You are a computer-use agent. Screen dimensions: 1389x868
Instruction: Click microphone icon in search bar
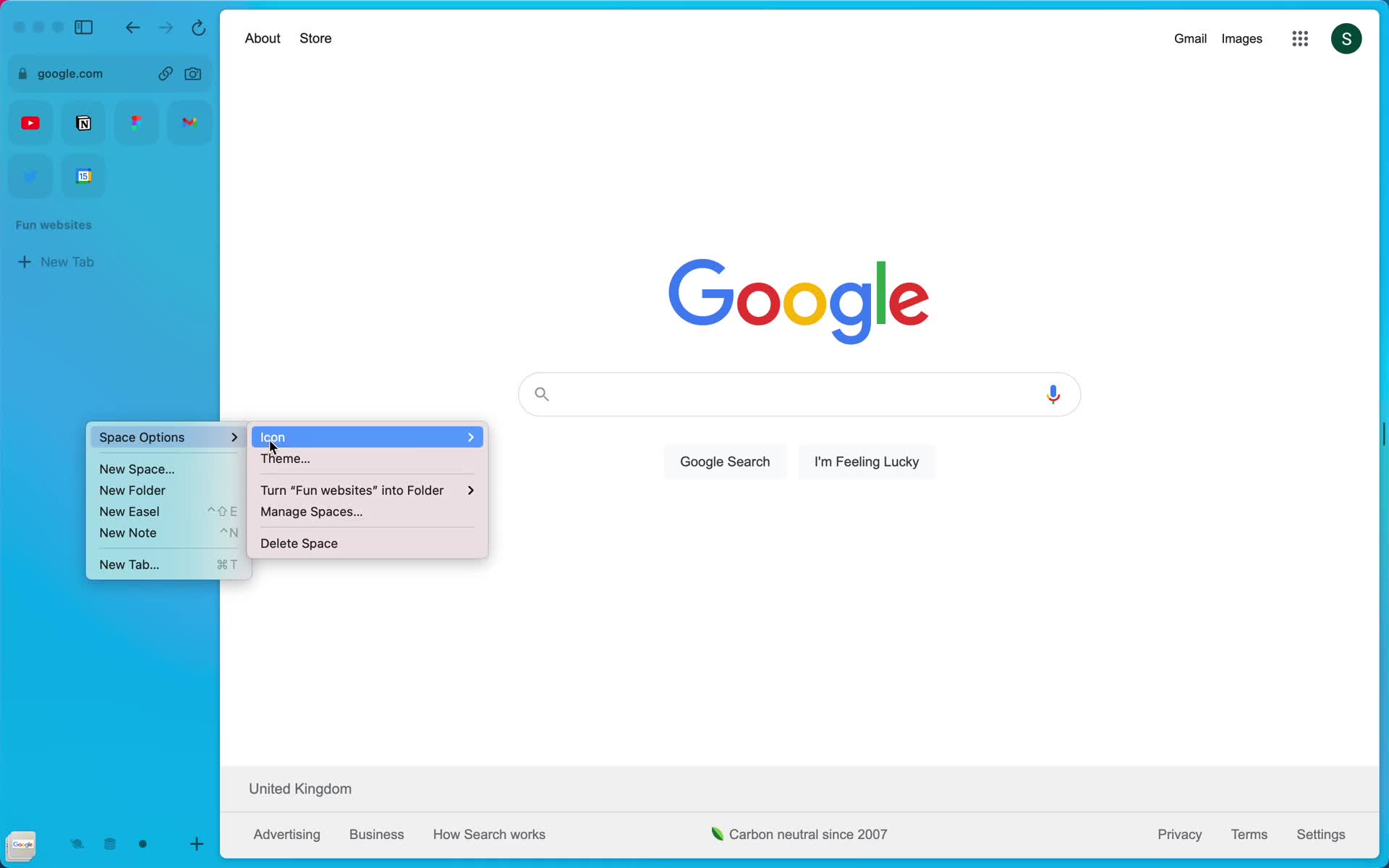click(1053, 394)
